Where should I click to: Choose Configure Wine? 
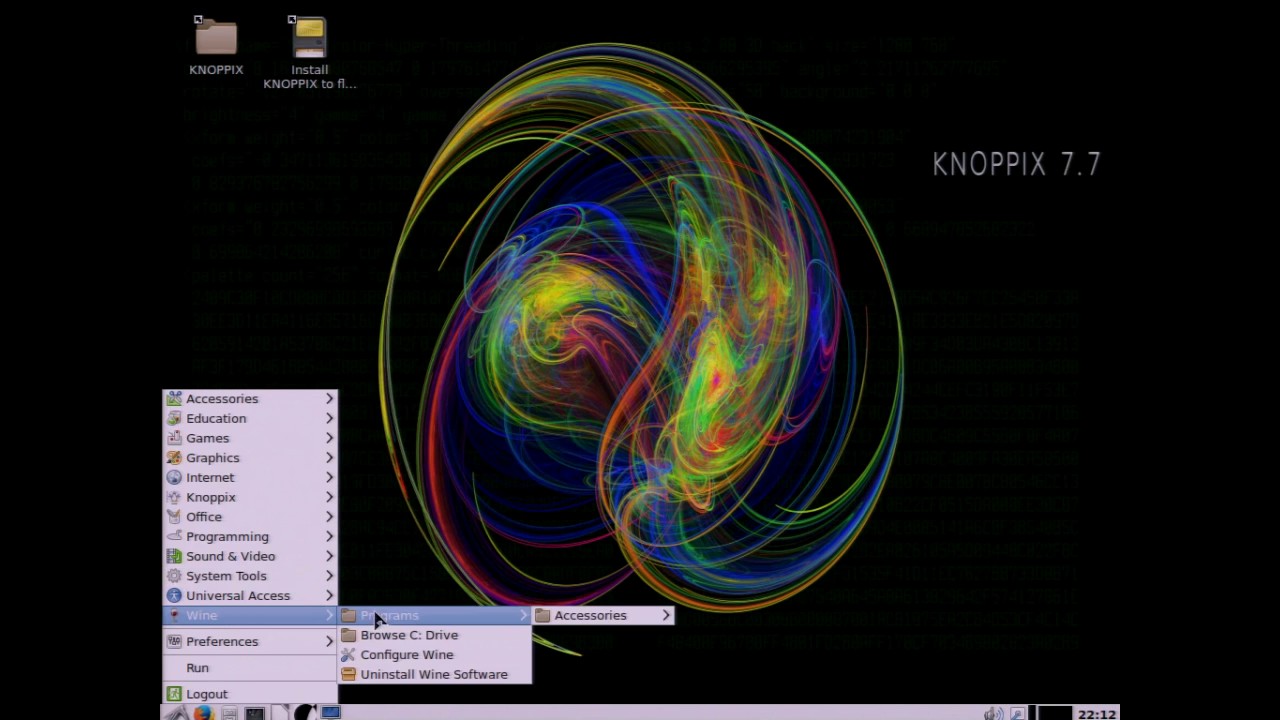pos(434,654)
